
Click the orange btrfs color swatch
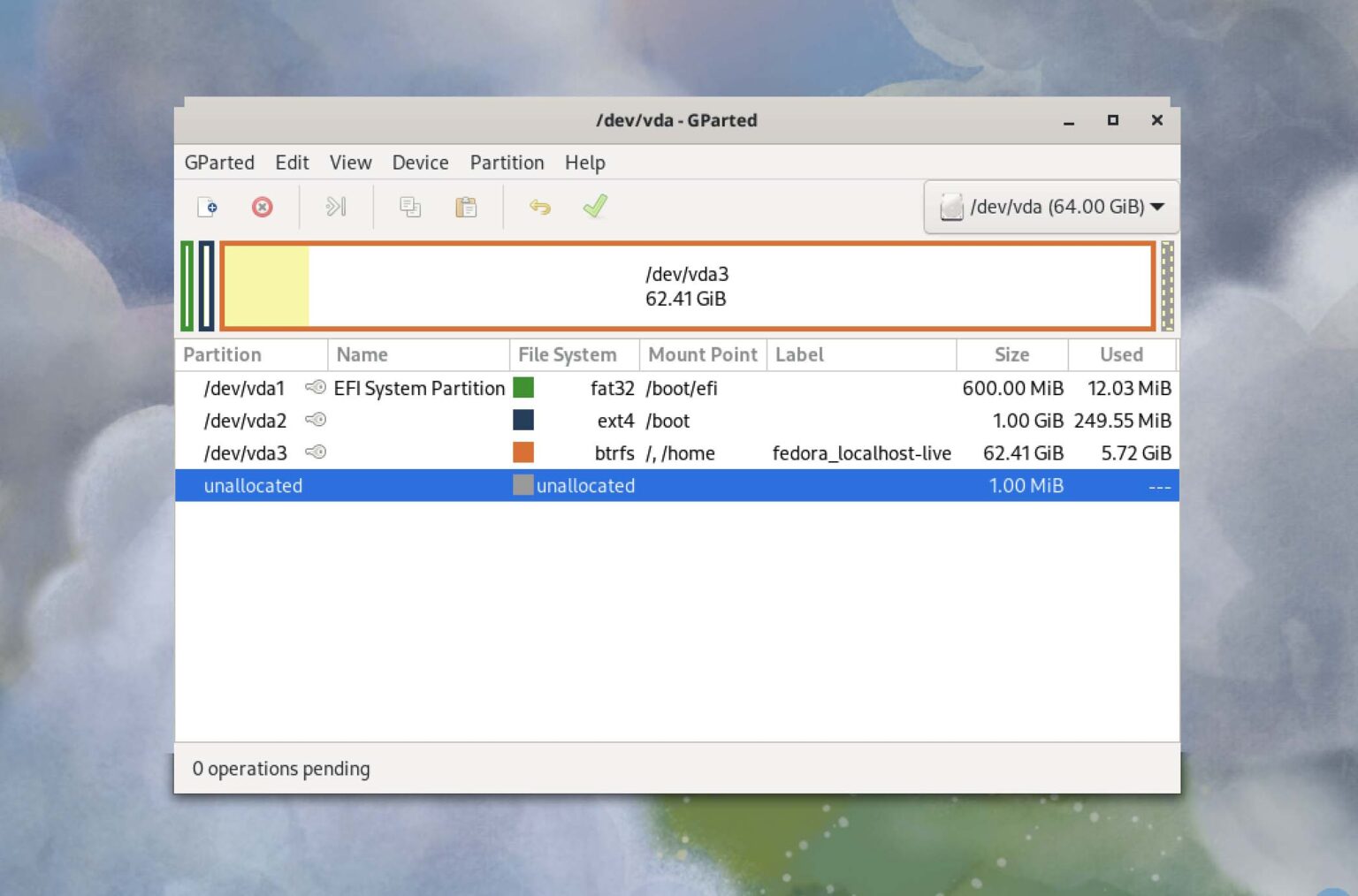[x=523, y=452]
